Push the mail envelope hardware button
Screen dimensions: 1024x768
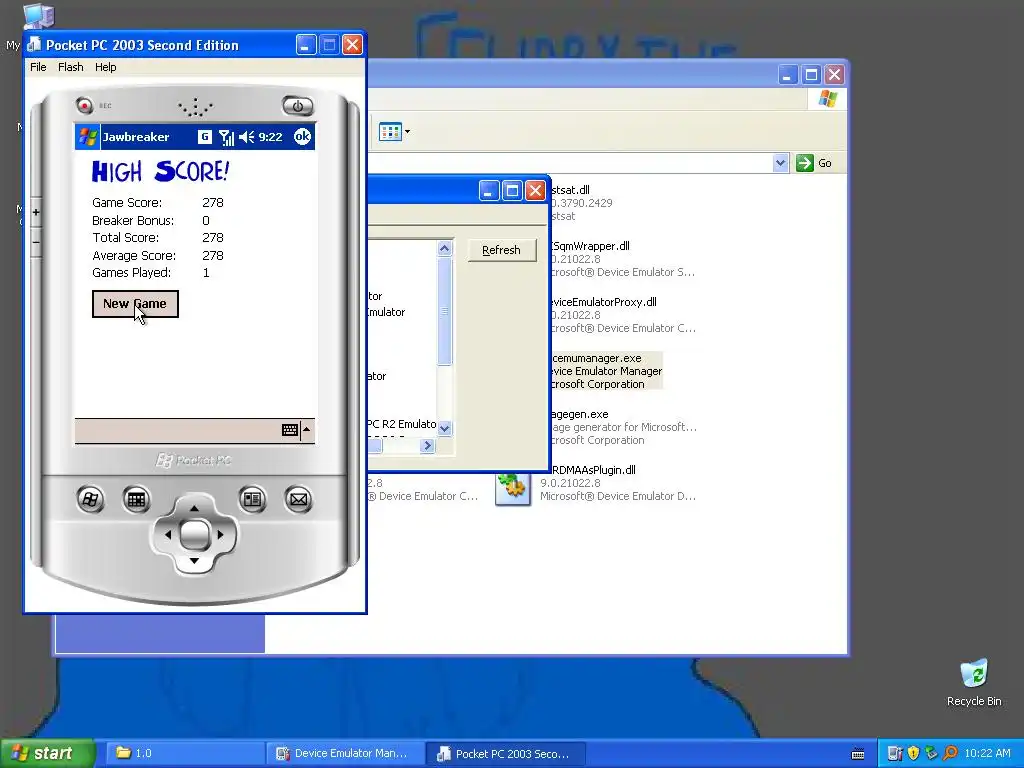pyautogui.click(x=298, y=500)
